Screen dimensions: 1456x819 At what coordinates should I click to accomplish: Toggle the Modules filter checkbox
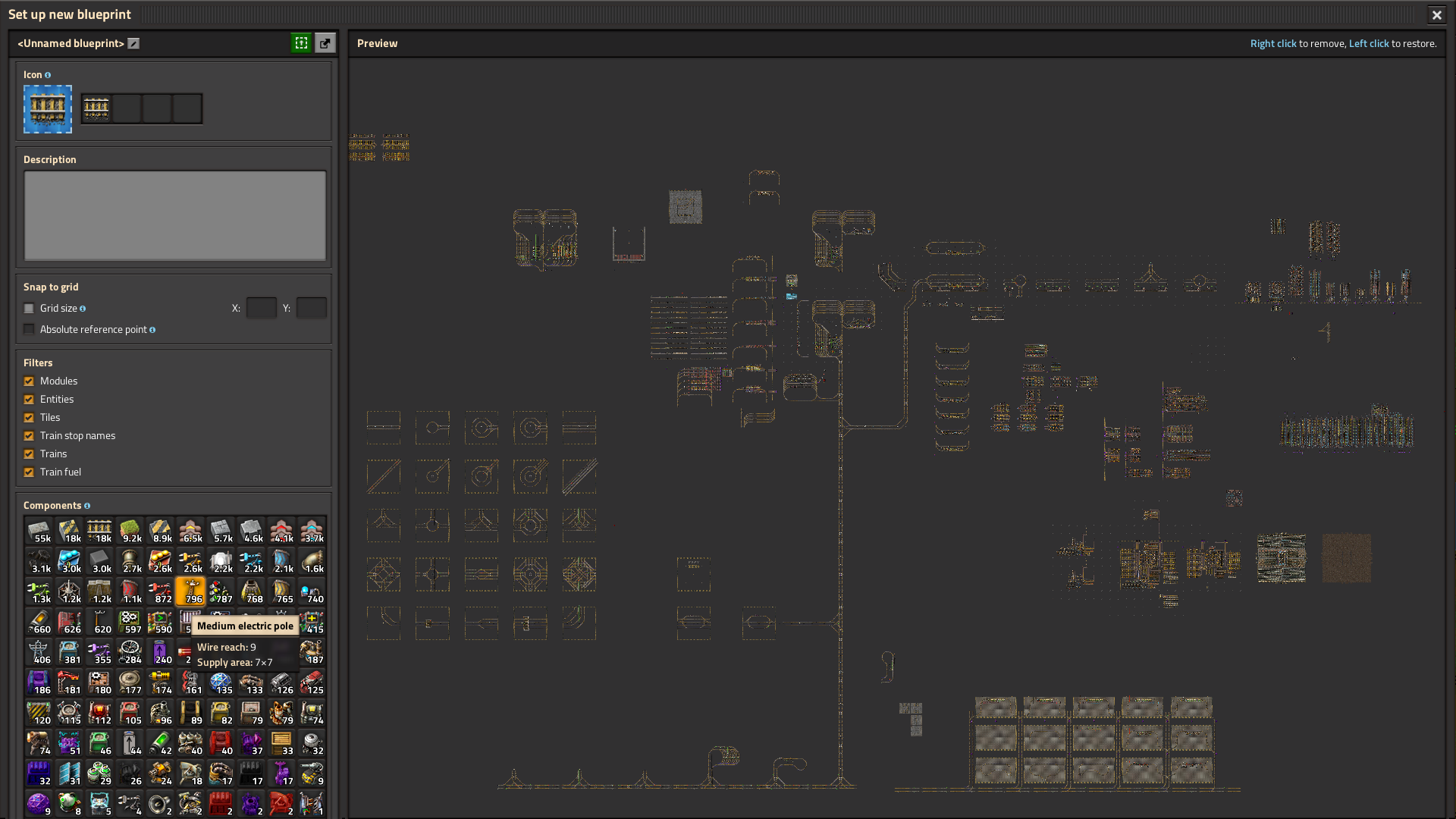tap(29, 381)
